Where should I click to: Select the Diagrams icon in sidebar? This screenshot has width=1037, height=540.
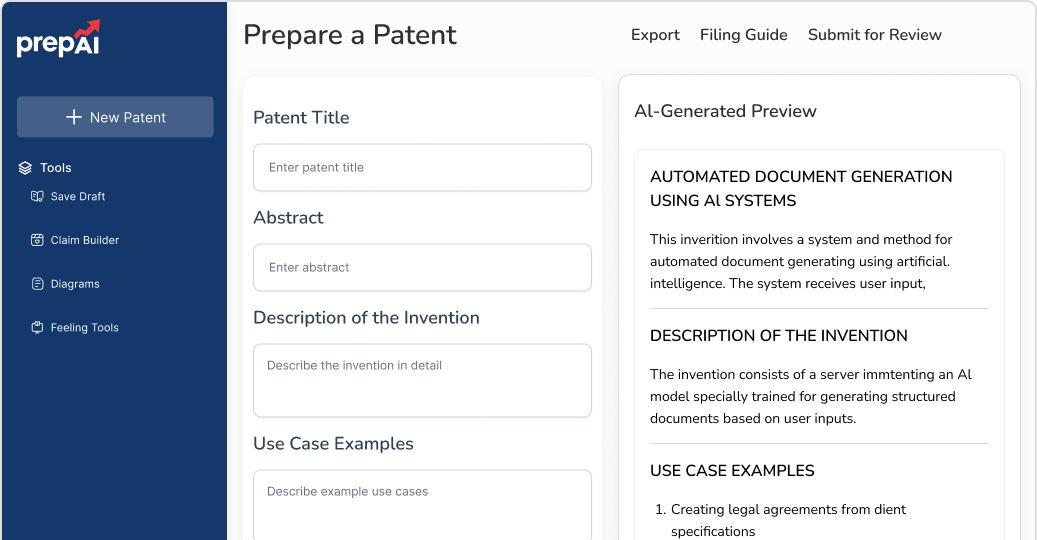coord(37,284)
